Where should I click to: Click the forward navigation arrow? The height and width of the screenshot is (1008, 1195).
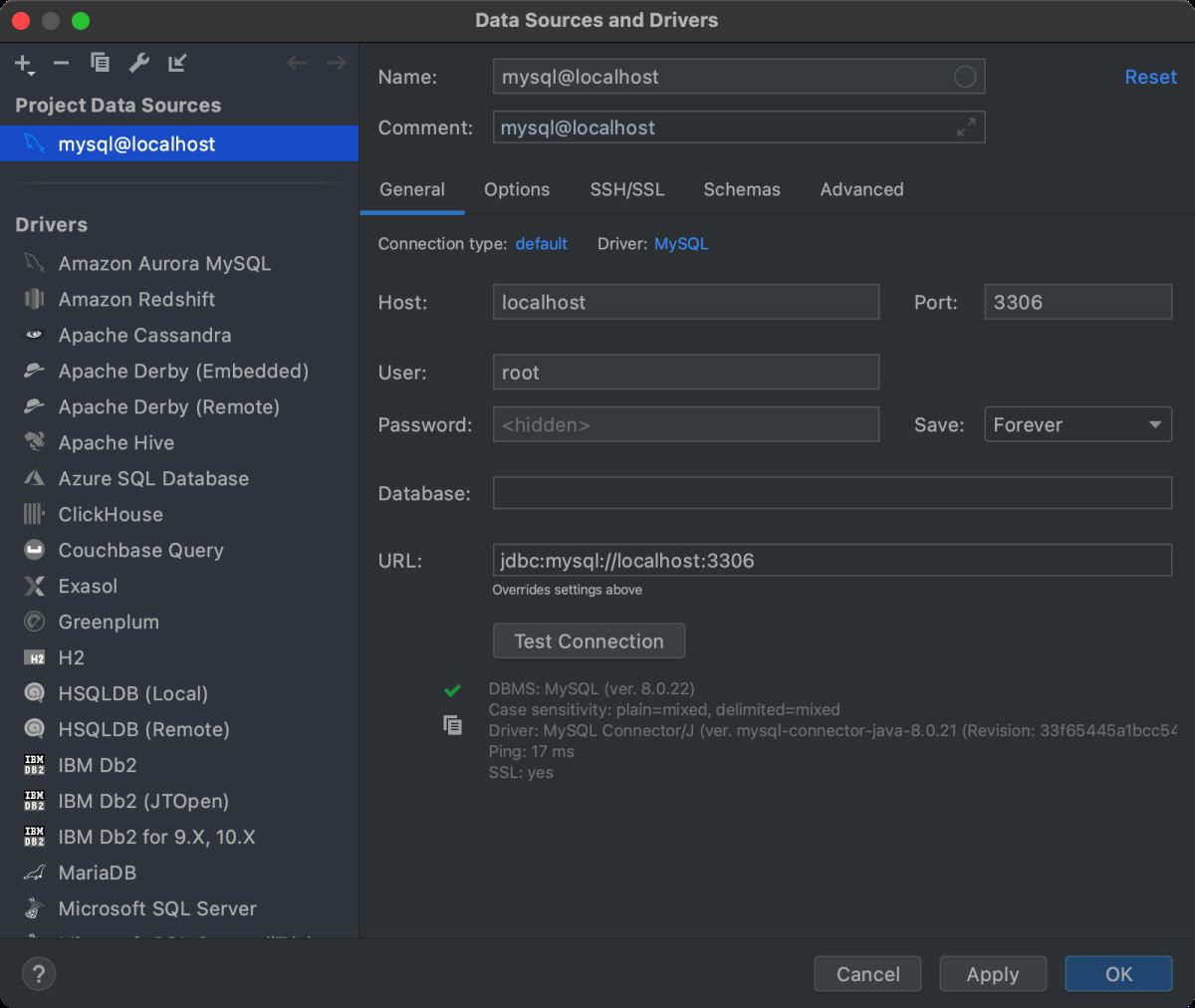337,63
